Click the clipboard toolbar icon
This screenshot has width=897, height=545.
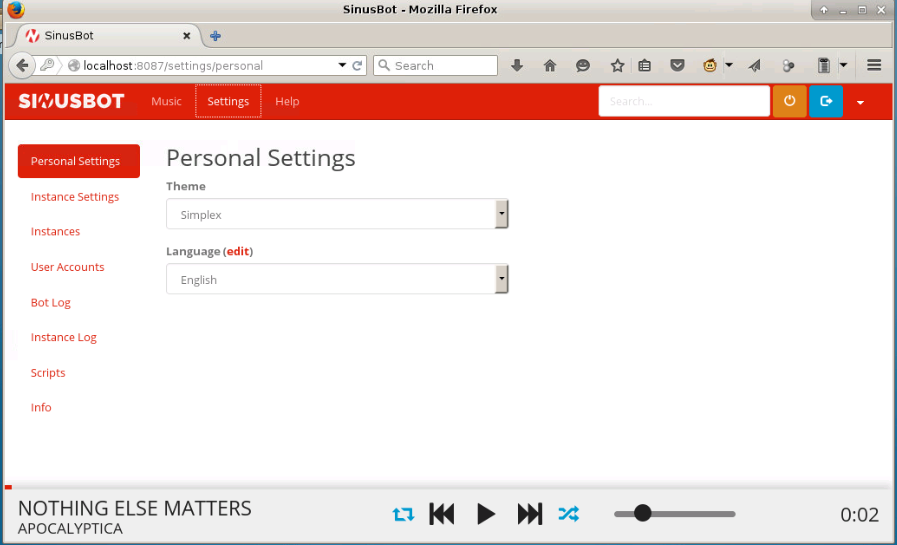(824, 66)
